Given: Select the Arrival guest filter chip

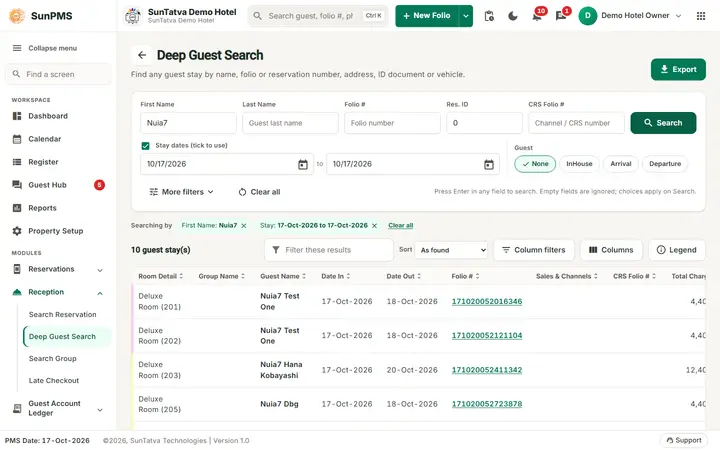Looking at the screenshot, I should point(621,164).
